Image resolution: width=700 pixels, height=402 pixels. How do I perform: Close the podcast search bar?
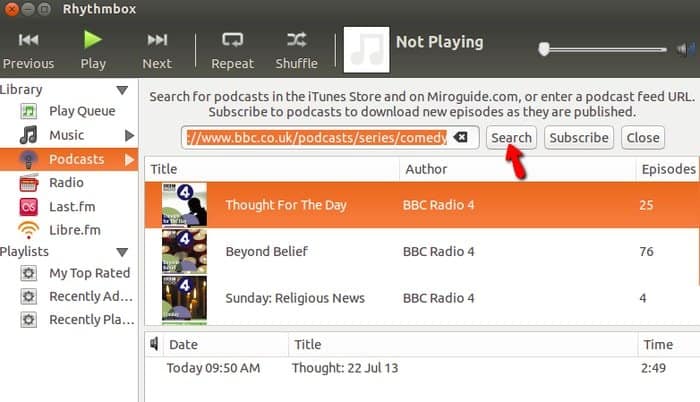tap(643, 138)
